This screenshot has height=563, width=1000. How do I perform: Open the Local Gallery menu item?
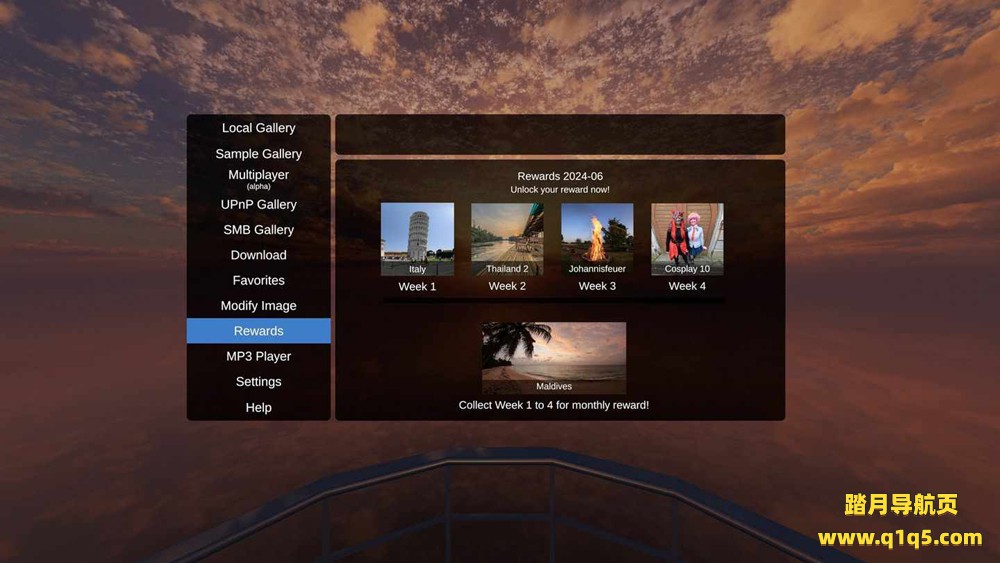tap(258, 128)
